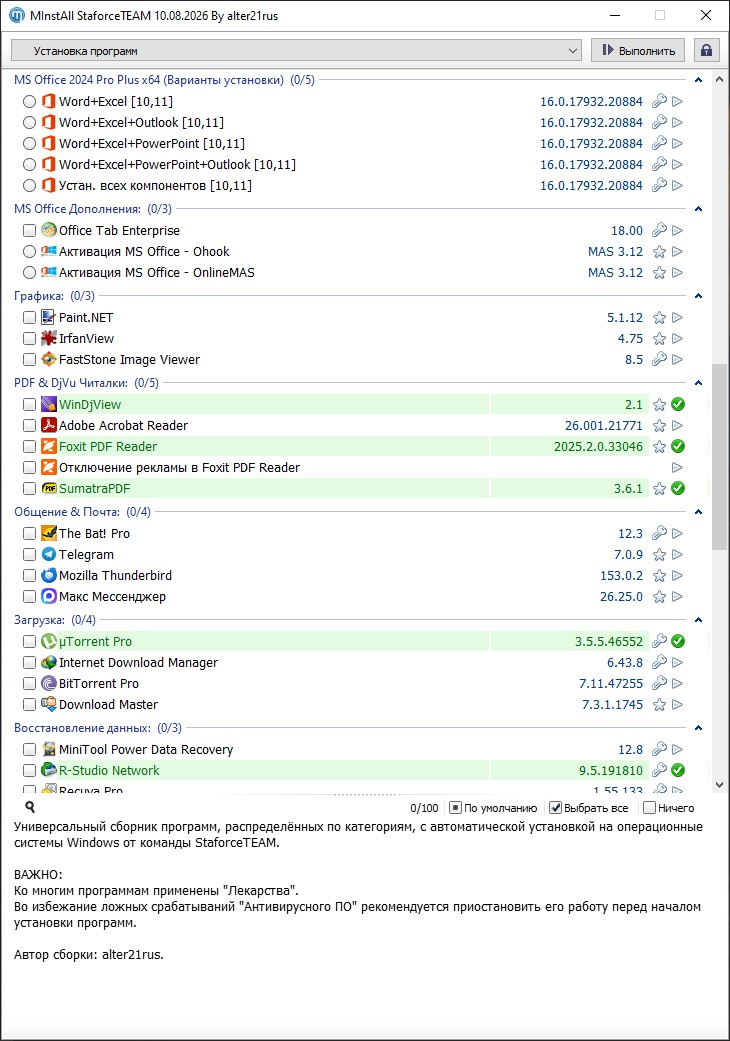
Task: Enable the Выбрать все checkbox
Action: [556, 807]
